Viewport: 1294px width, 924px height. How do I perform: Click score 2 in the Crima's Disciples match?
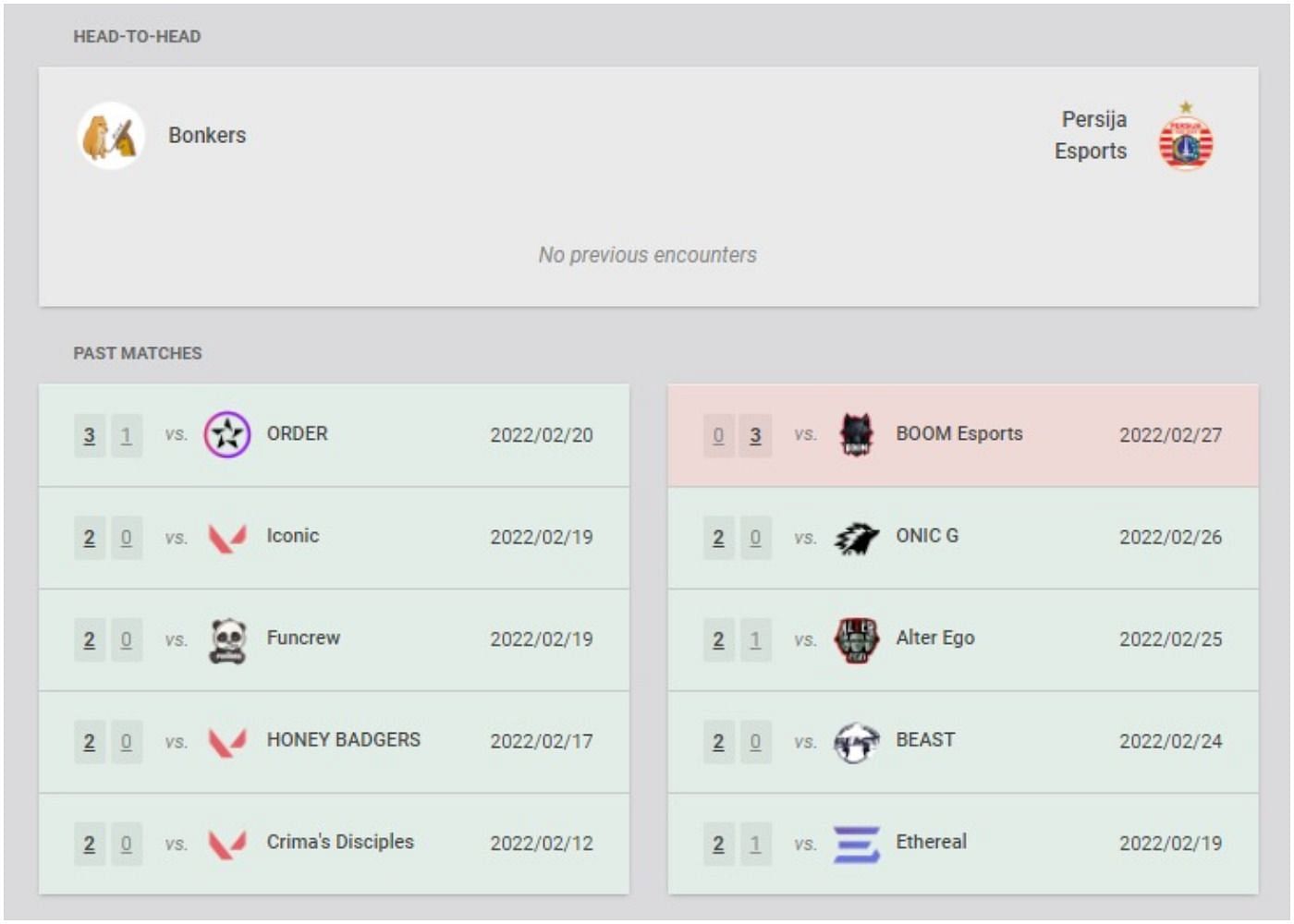coord(90,844)
